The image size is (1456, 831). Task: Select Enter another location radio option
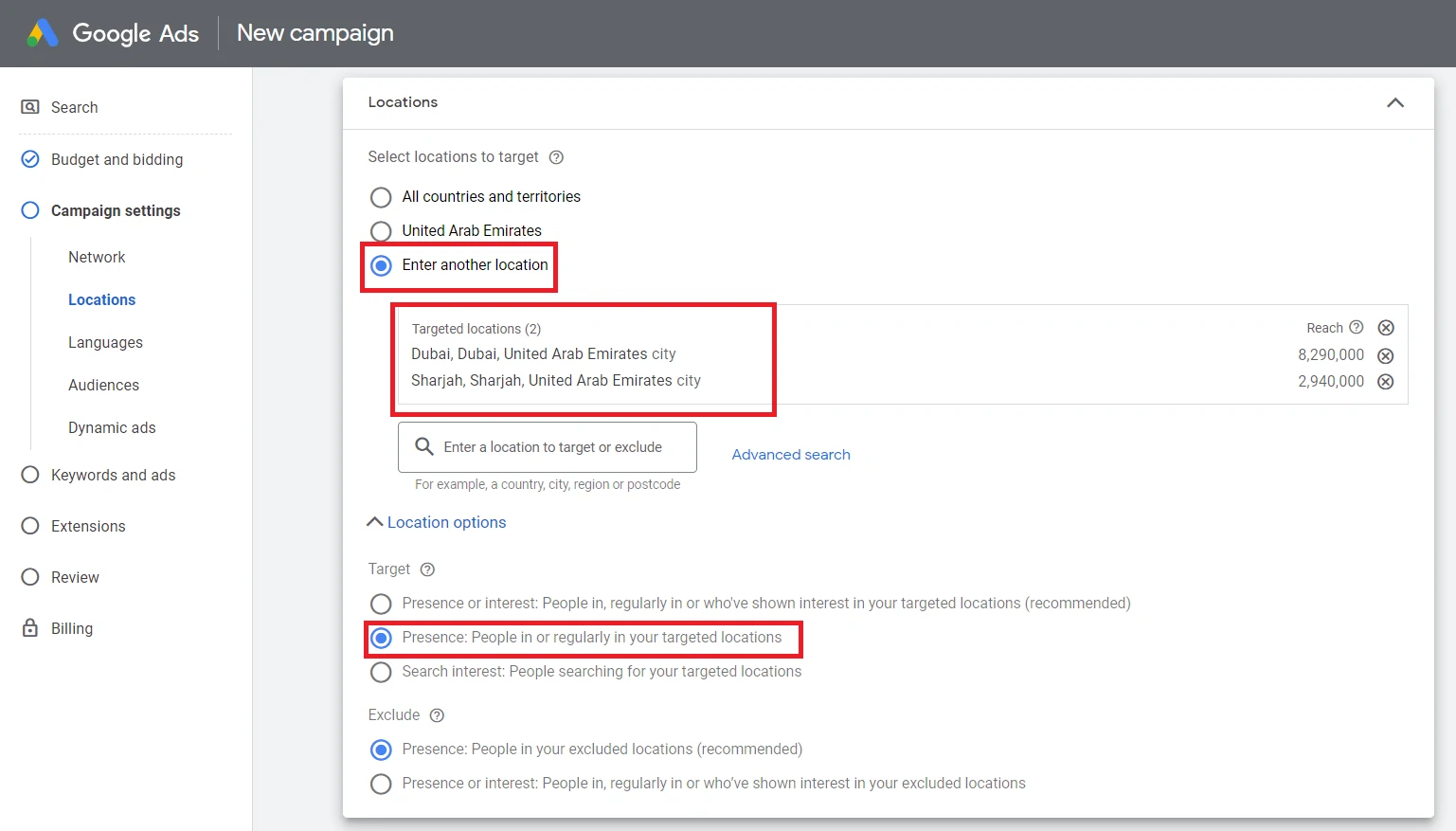(x=381, y=265)
